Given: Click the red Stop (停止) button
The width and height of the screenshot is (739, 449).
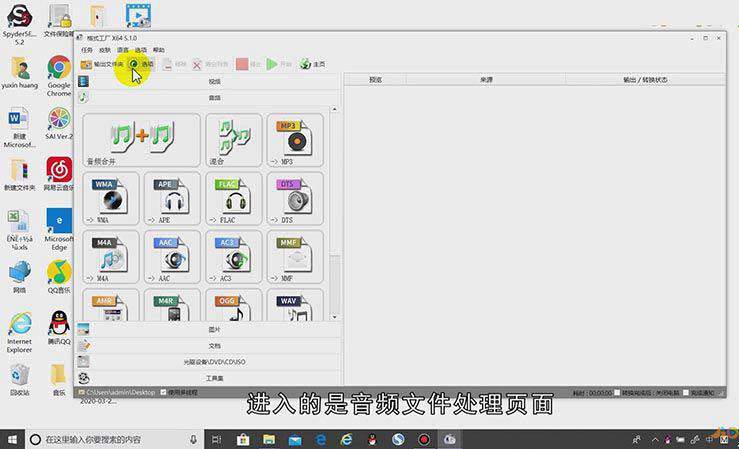Looking at the screenshot, I should [x=248, y=64].
